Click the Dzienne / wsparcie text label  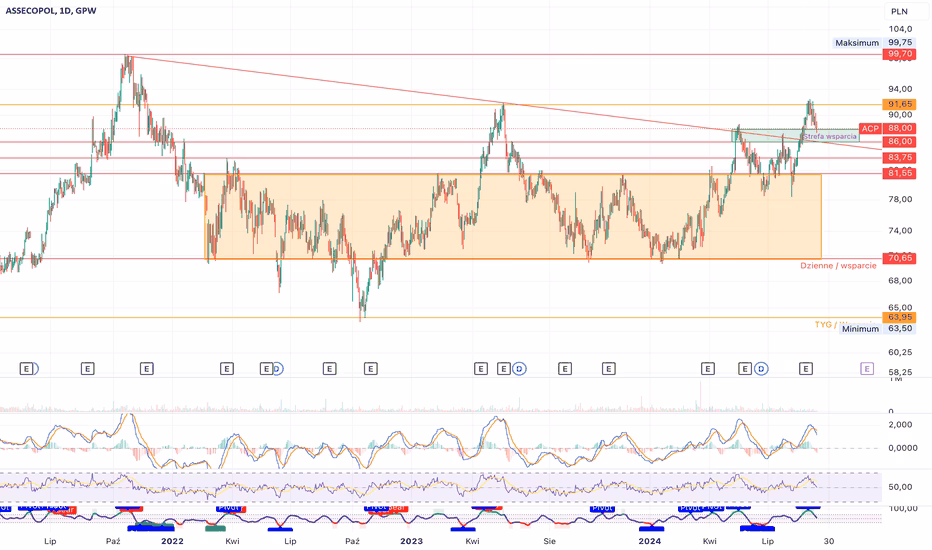pos(838,266)
